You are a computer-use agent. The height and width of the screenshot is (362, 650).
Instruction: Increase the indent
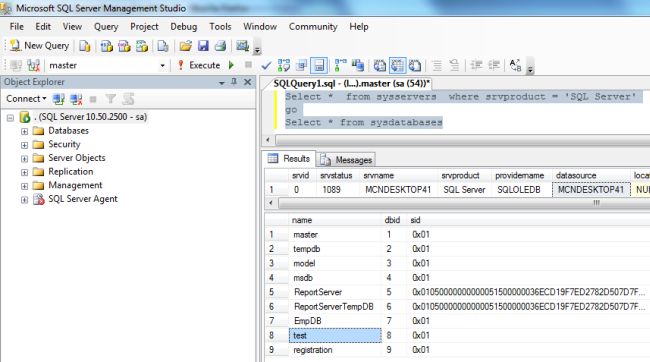(494, 65)
